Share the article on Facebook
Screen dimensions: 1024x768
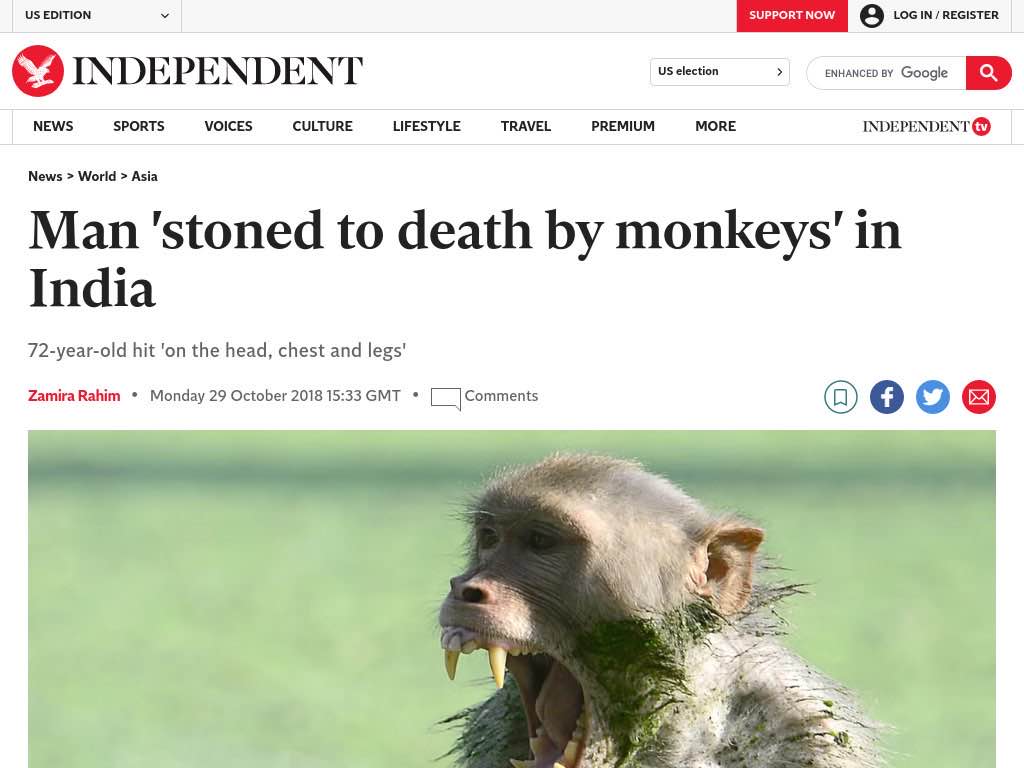[886, 396]
